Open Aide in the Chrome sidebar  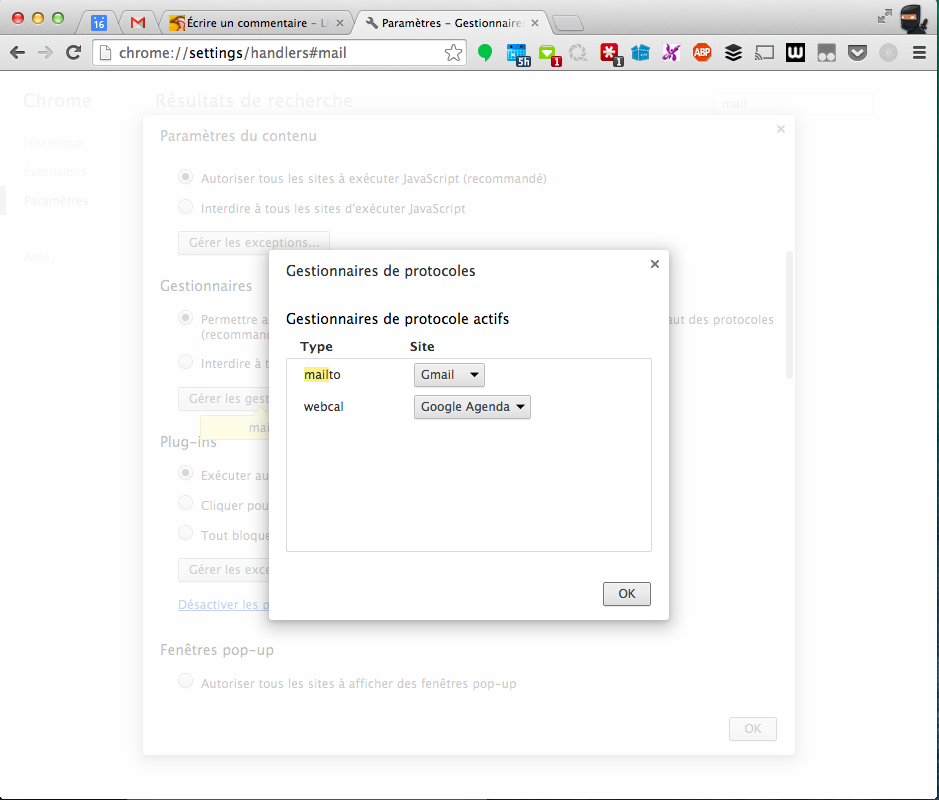(x=37, y=257)
